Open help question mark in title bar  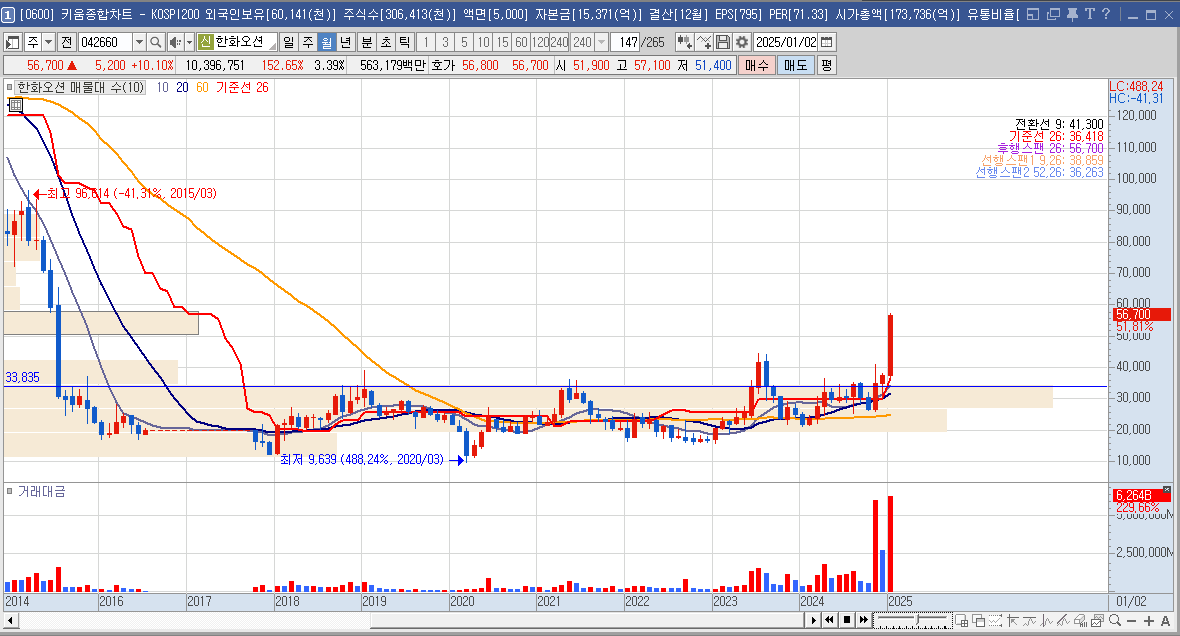(1105, 14)
